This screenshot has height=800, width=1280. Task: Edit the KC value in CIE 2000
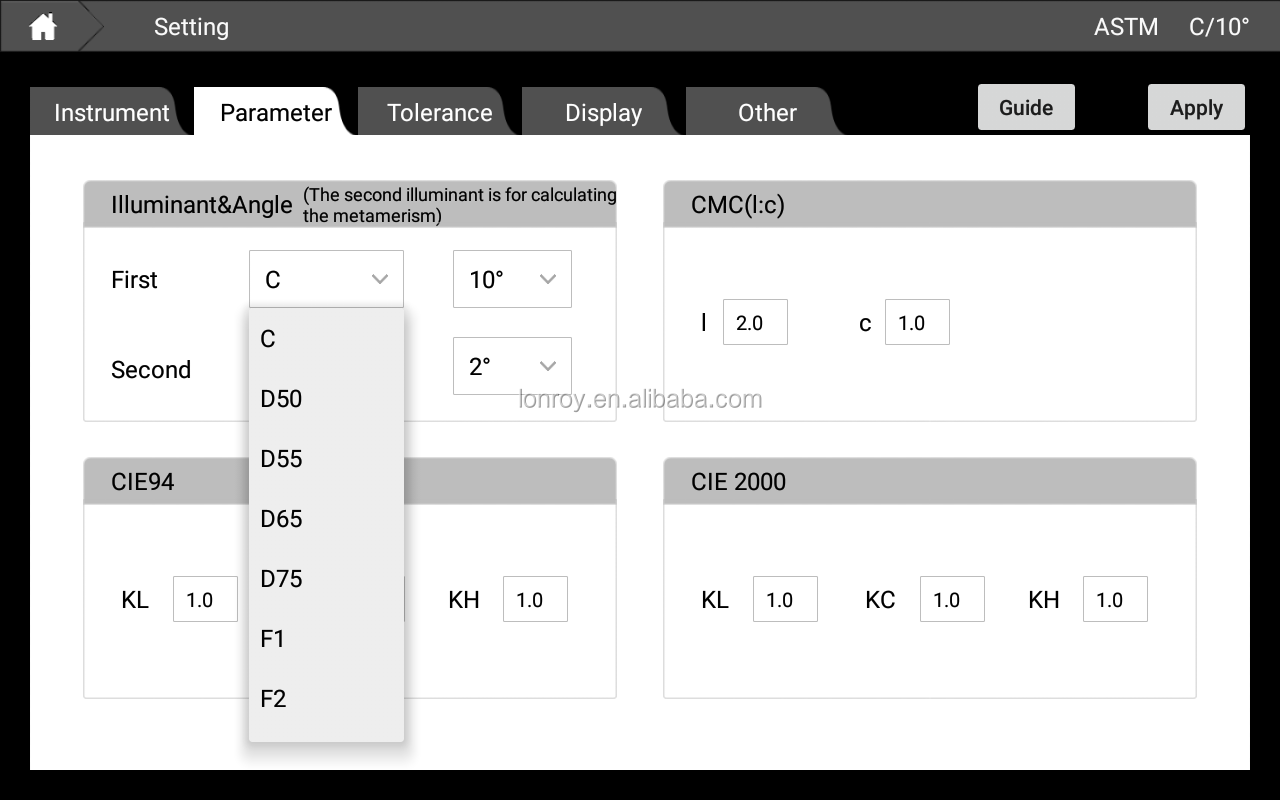952,598
